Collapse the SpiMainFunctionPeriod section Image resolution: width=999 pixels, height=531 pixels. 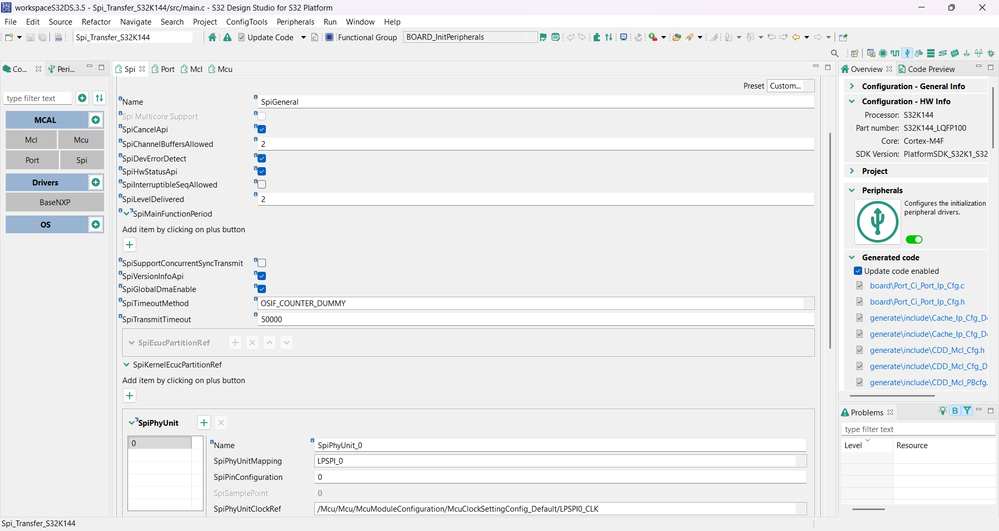tap(126, 214)
